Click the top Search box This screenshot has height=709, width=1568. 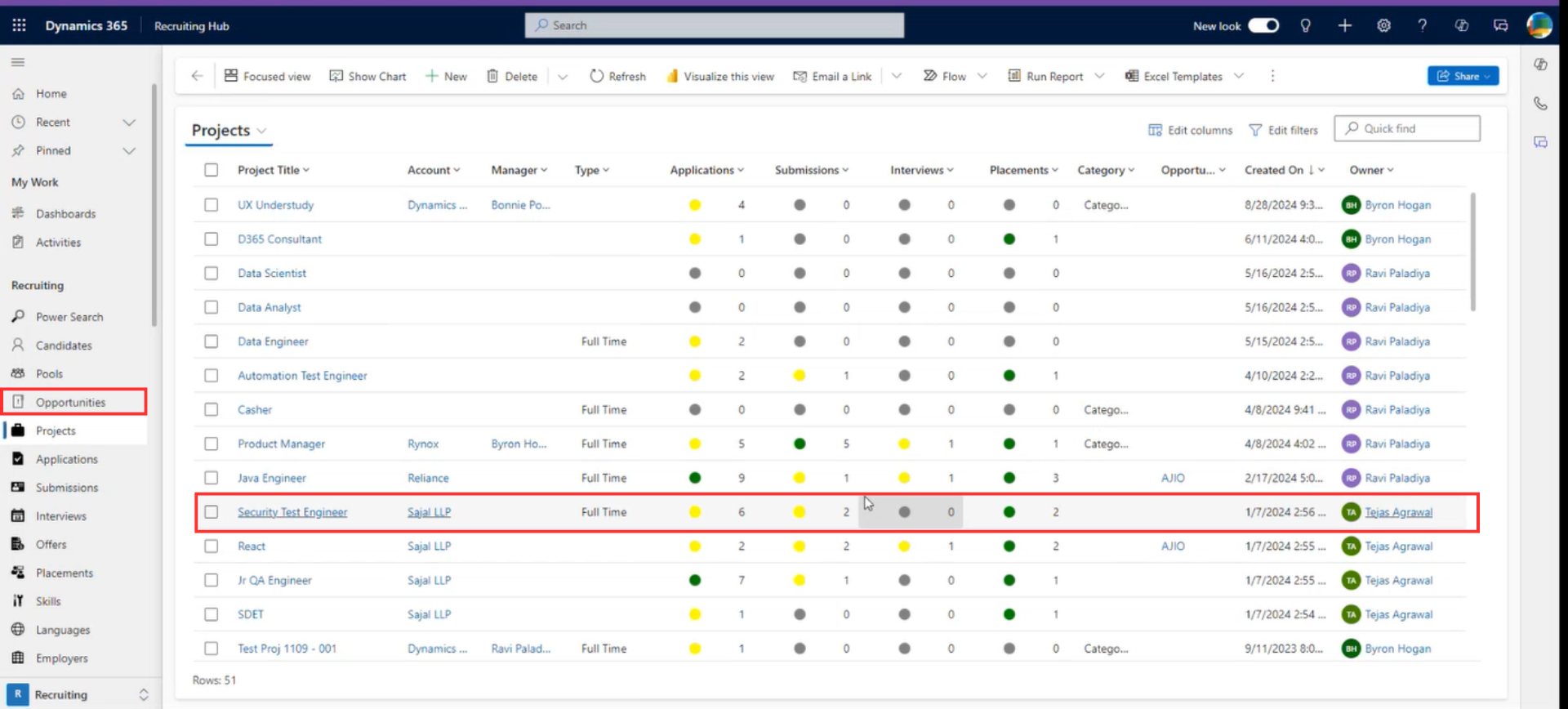(715, 25)
